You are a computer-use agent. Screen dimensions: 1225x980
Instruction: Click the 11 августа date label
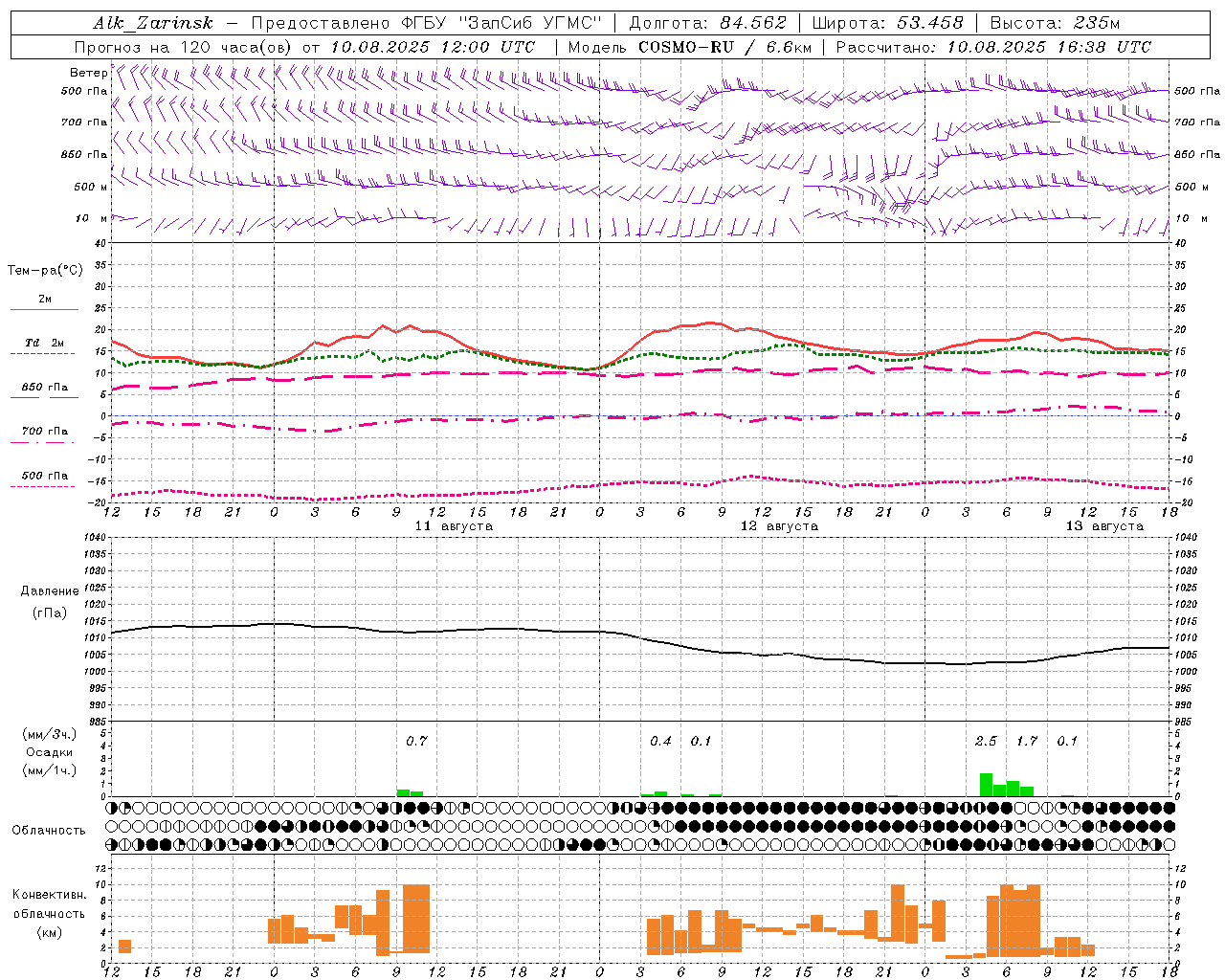point(454,526)
